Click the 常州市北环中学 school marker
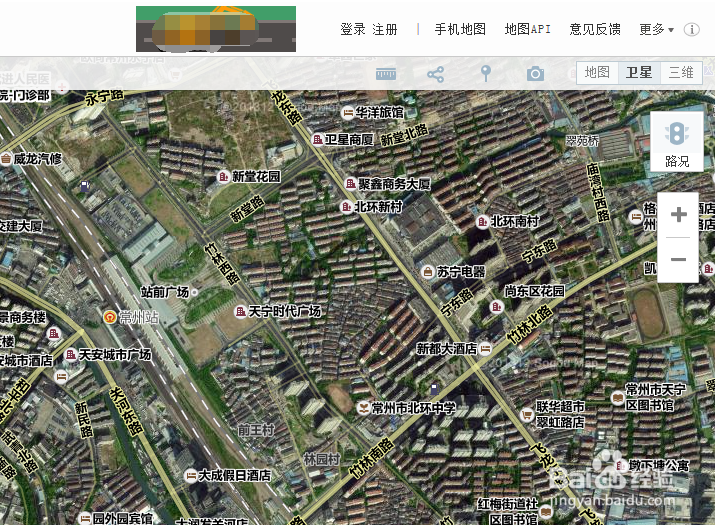Viewport: 715px width, 525px height. coord(363,408)
